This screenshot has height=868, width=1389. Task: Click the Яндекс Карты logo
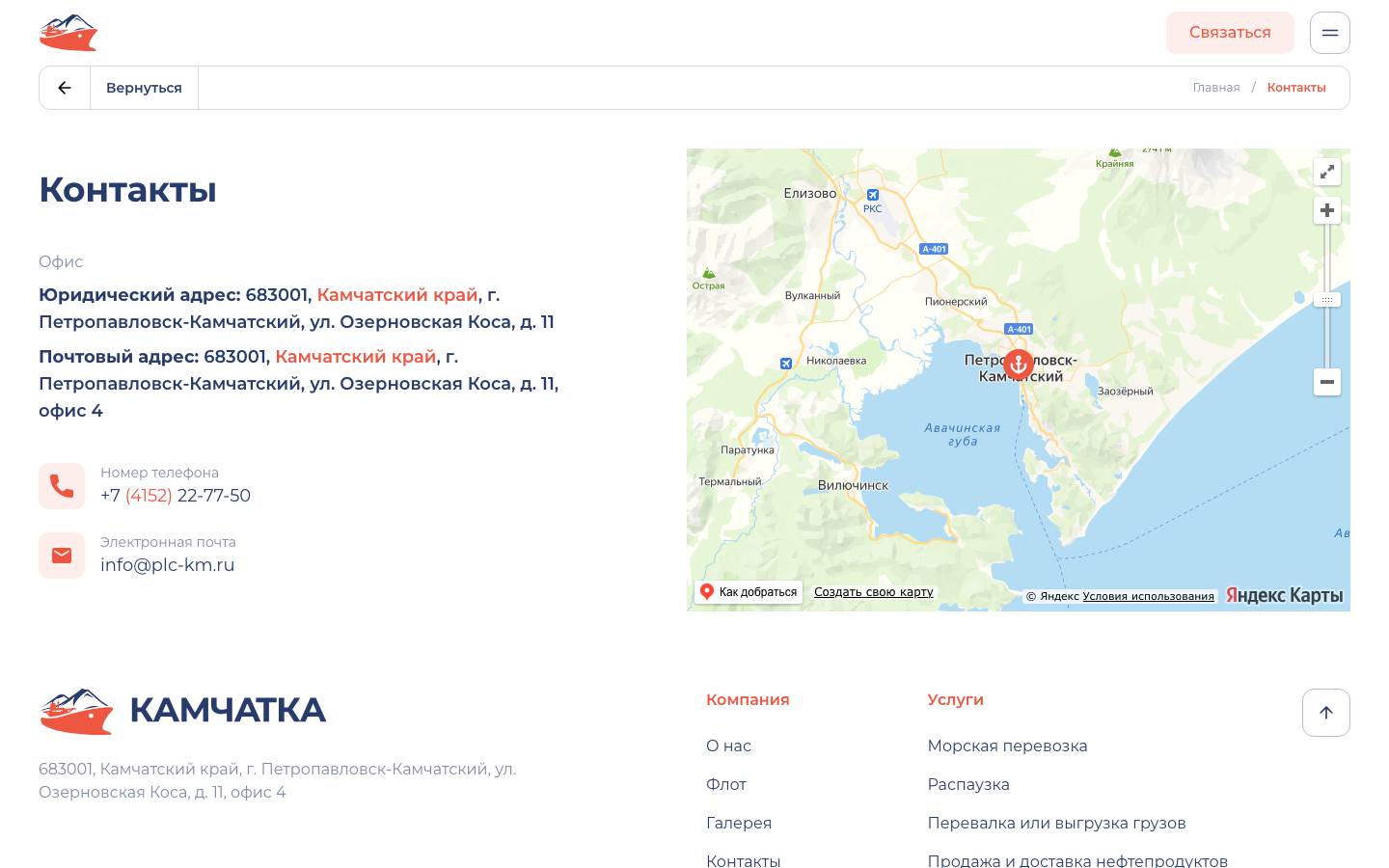click(1284, 595)
